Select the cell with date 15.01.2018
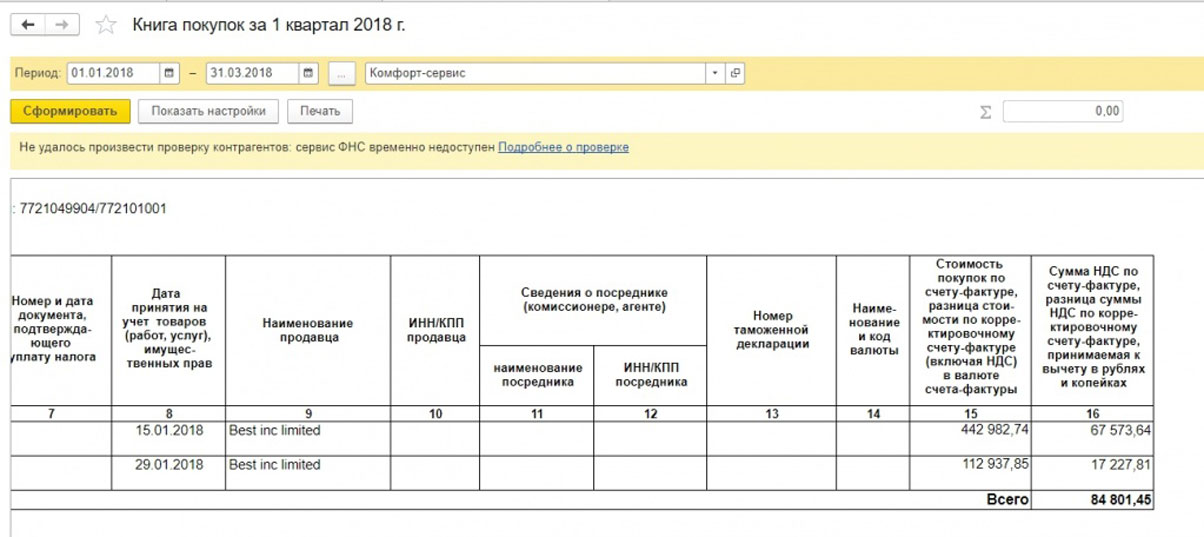 (x=168, y=431)
